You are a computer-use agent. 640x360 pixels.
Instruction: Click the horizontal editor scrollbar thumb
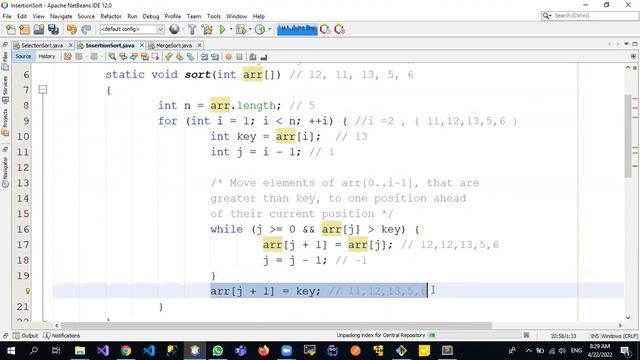pyautogui.click(x=276, y=325)
